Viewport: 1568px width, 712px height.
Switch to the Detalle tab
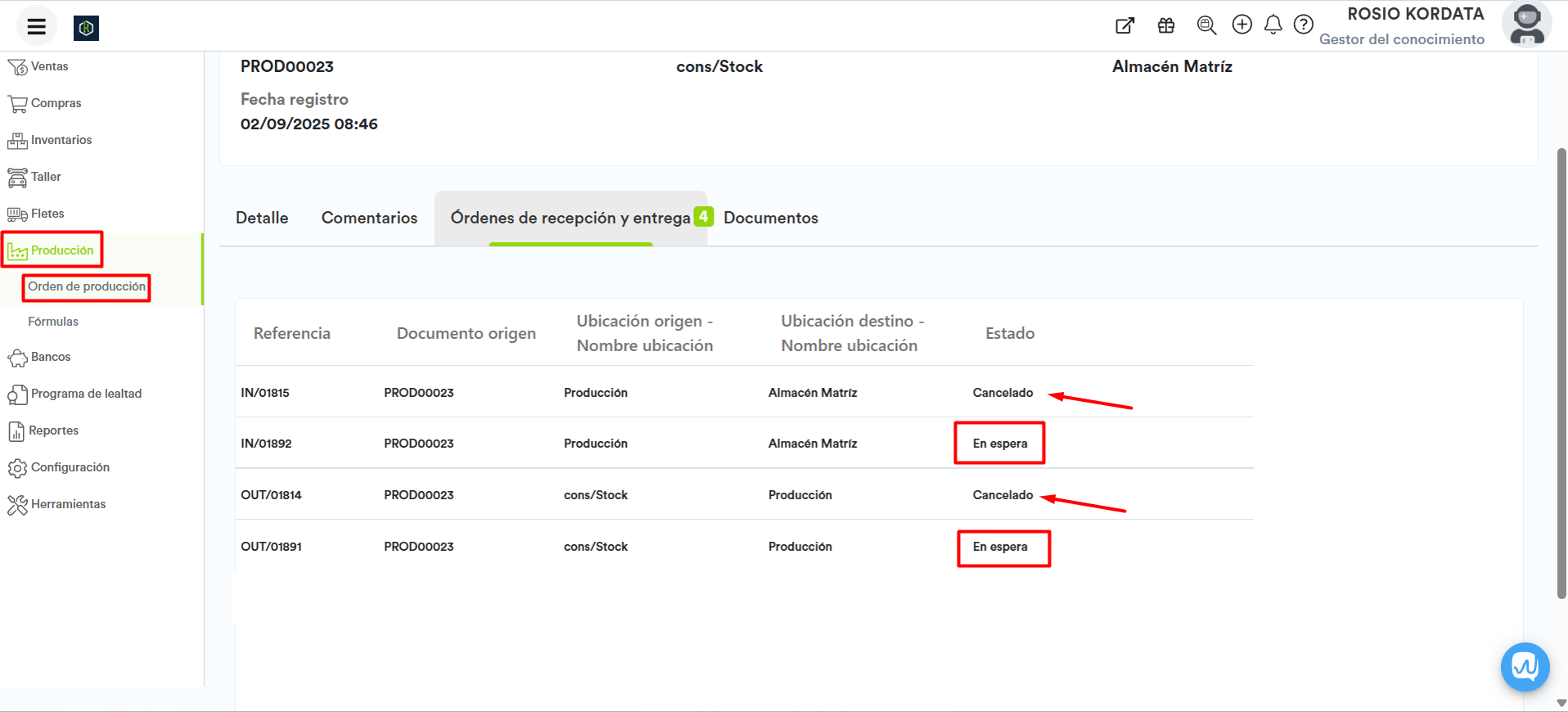click(262, 218)
